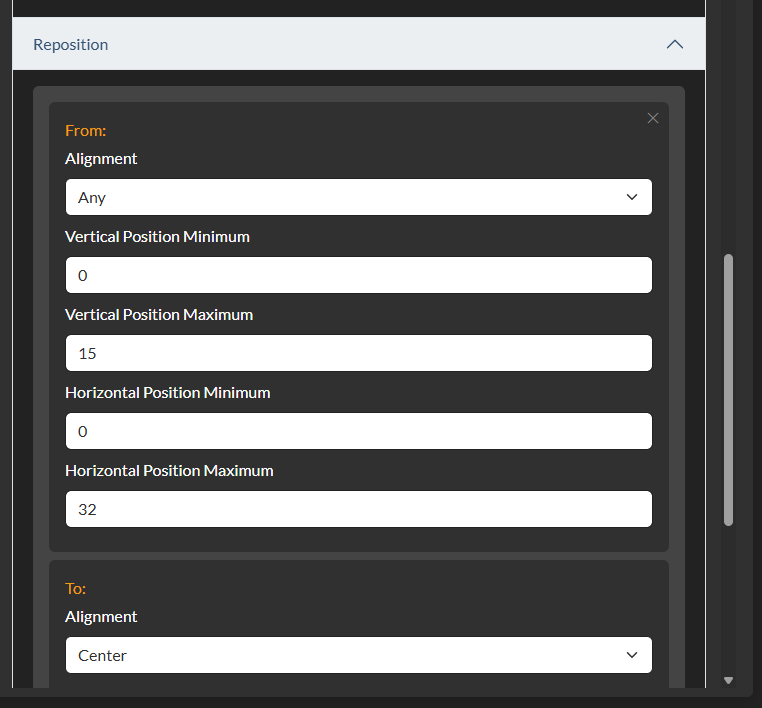Open the To Alignment dropdown showing Center
Screen dimensions: 762x708
click(358, 655)
